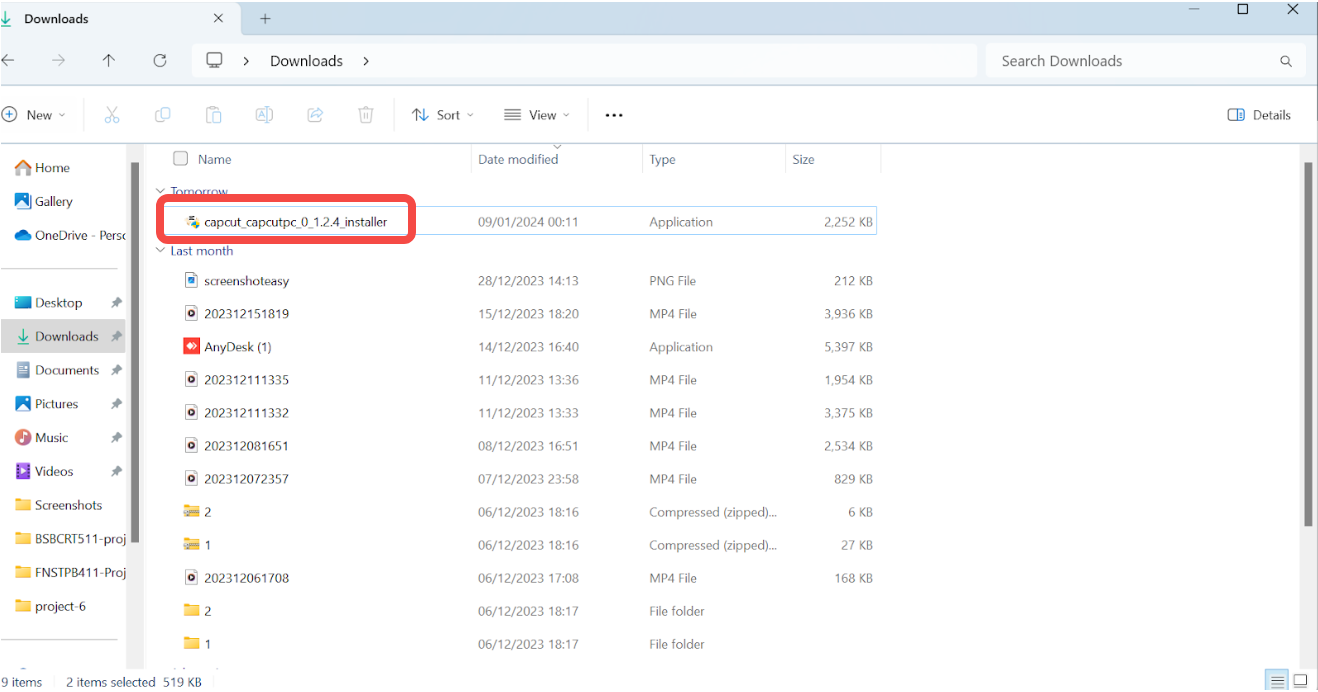Refresh the Downloads folder view
This screenshot has height=692, width=1318.
coord(160,61)
